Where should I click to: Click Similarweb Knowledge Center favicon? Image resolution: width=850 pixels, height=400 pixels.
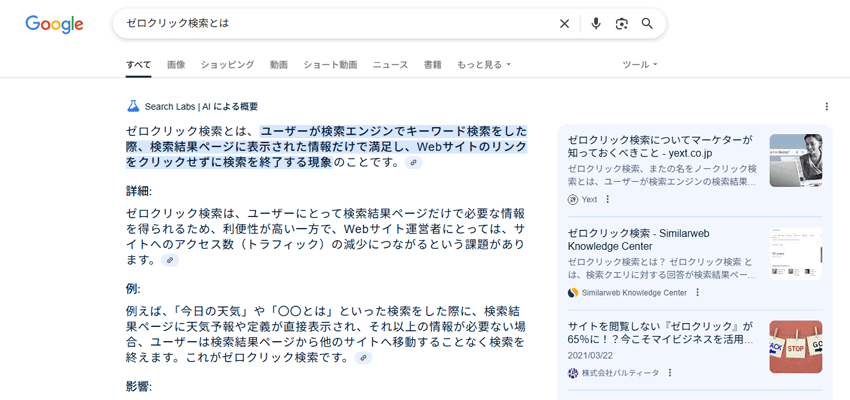click(573, 293)
